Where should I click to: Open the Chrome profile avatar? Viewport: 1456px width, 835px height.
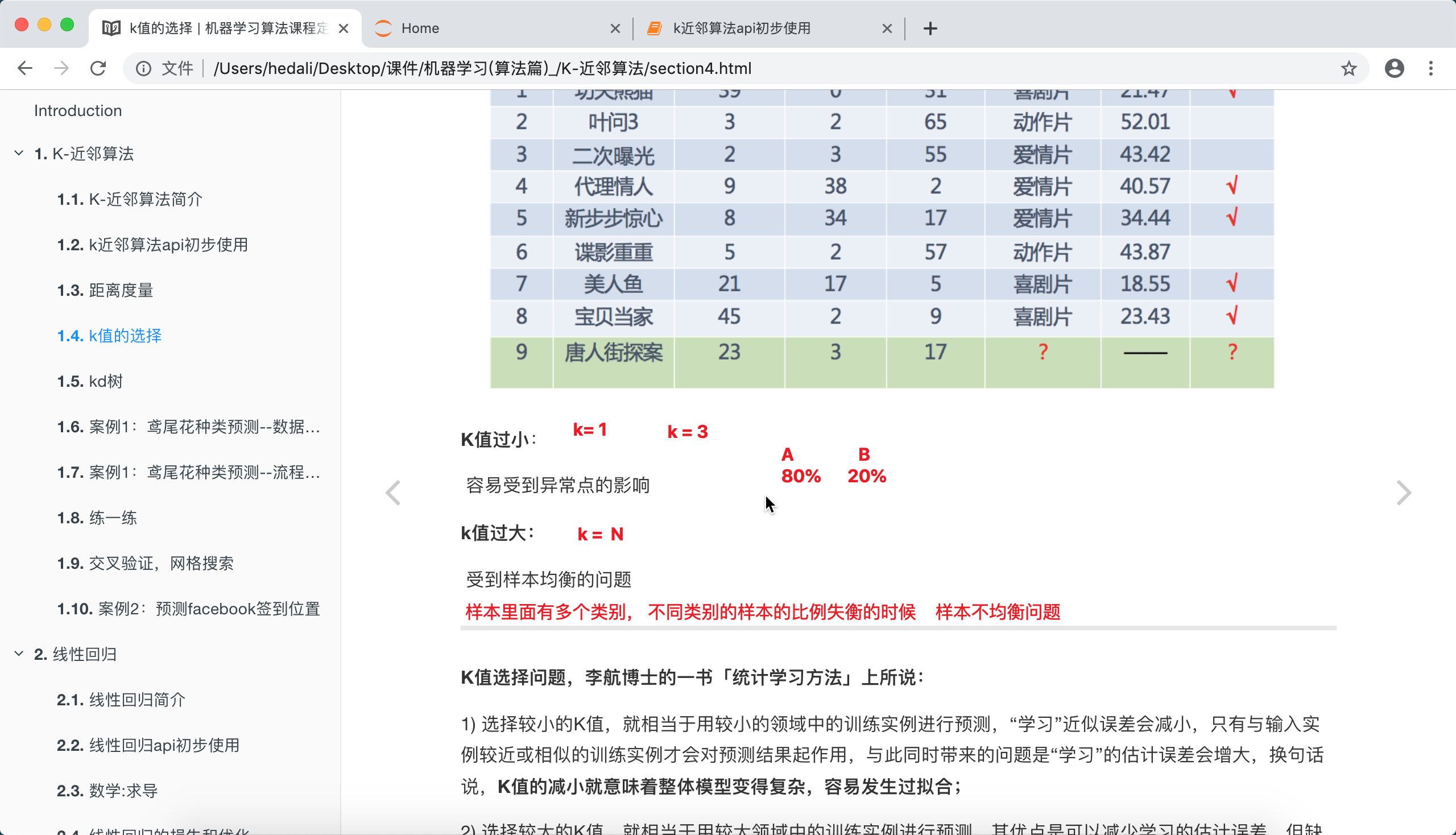1394,68
